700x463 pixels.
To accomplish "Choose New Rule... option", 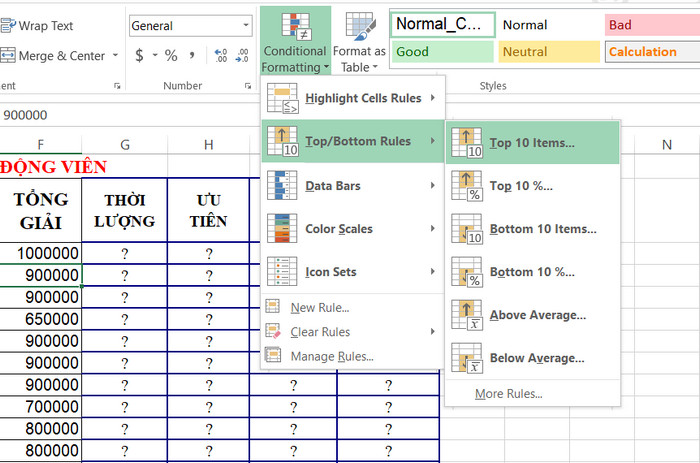I will click(353, 307).
